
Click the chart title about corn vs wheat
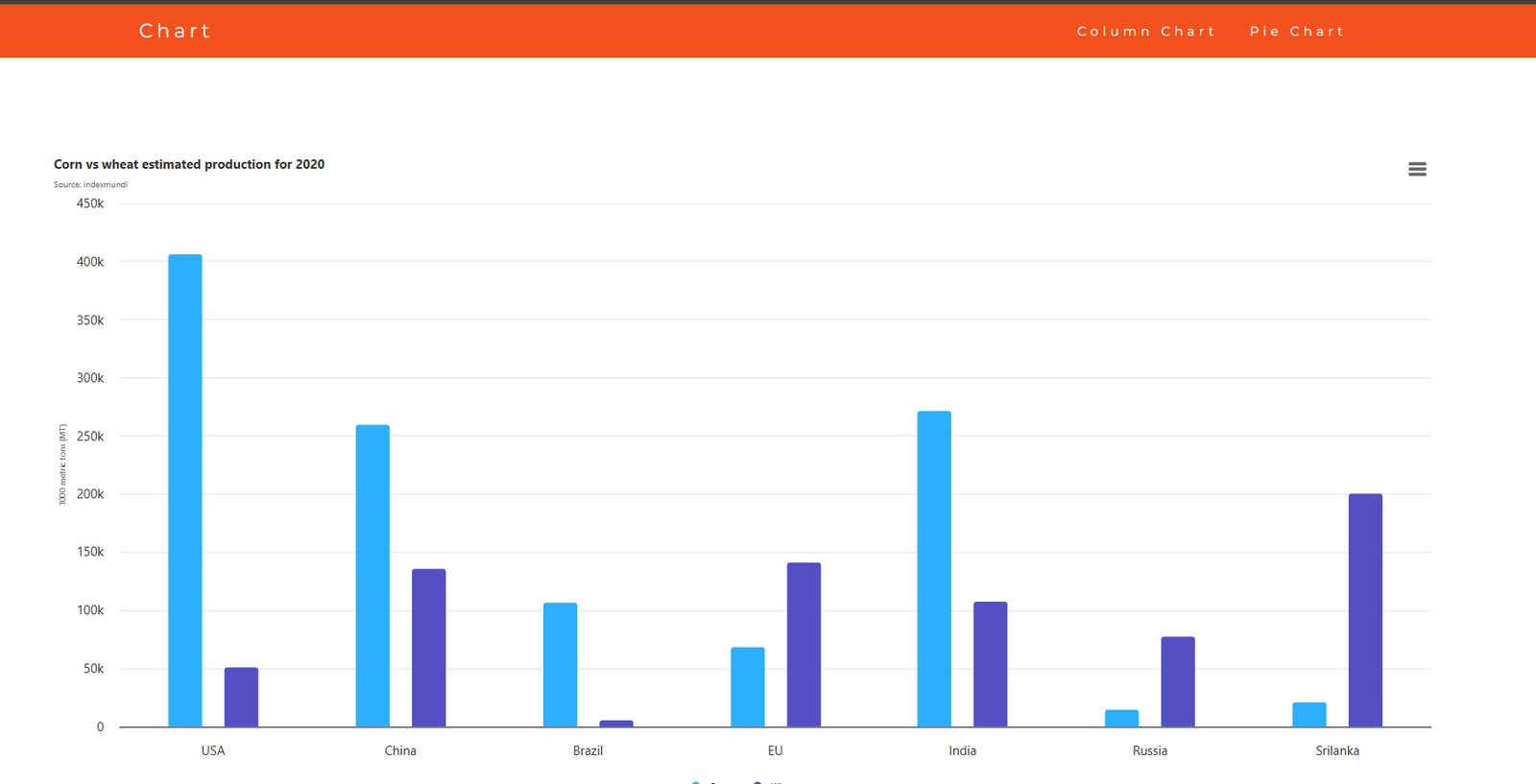(189, 164)
